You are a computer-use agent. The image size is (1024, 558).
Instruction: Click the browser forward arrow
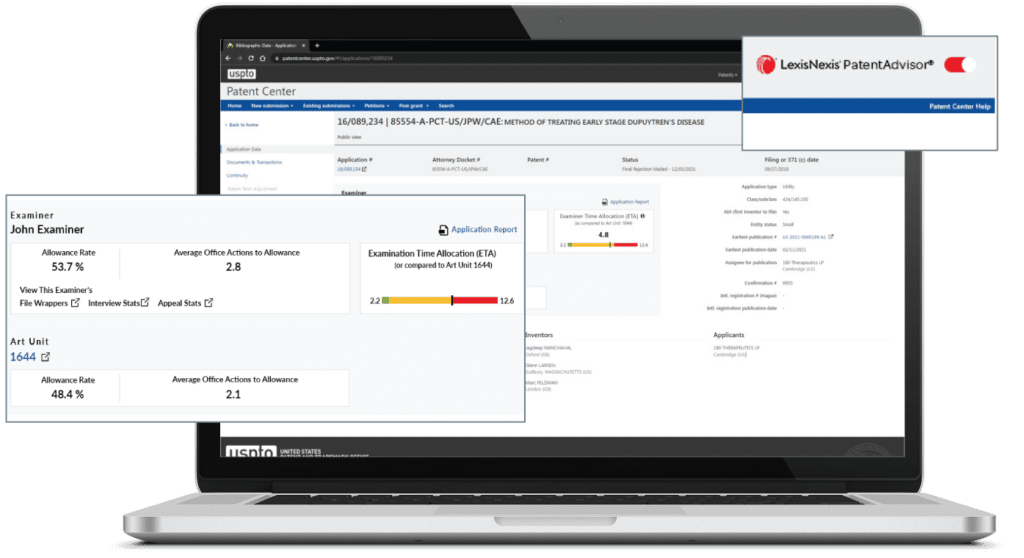(239, 58)
